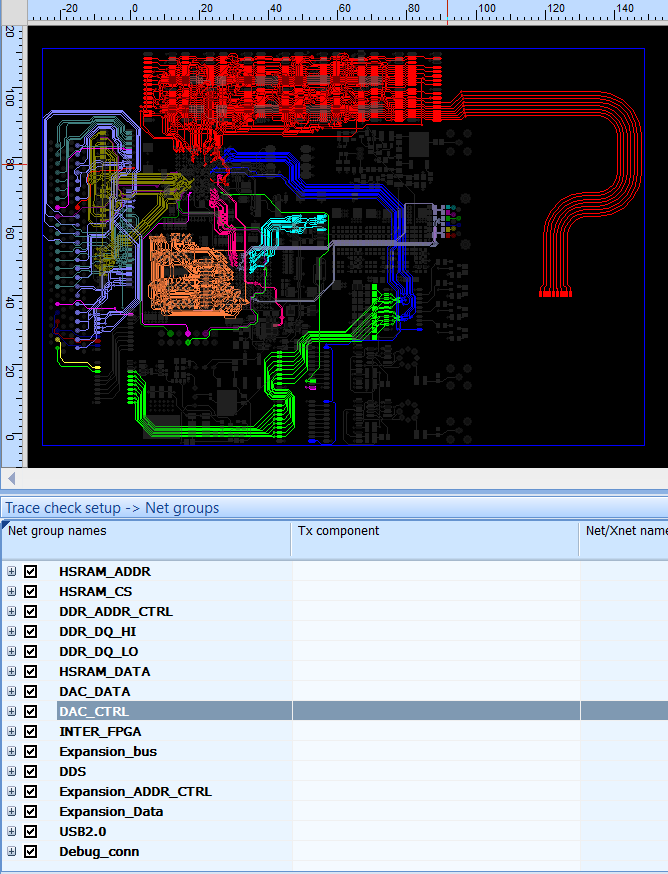The width and height of the screenshot is (668, 874).
Task: Toggle the Debug_conn checkbox
Action: click(30, 852)
